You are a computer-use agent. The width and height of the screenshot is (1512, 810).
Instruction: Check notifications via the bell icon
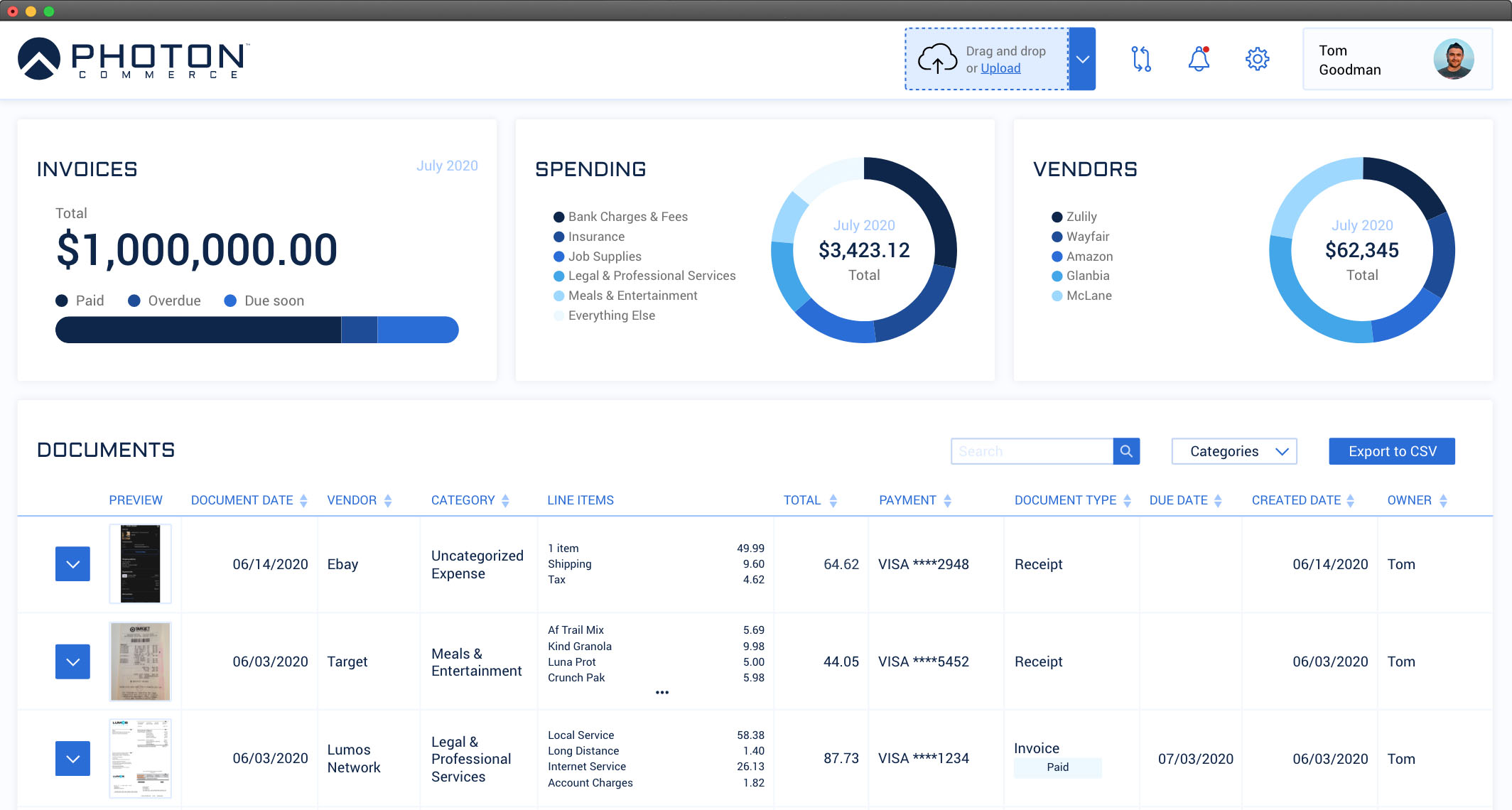point(1199,60)
